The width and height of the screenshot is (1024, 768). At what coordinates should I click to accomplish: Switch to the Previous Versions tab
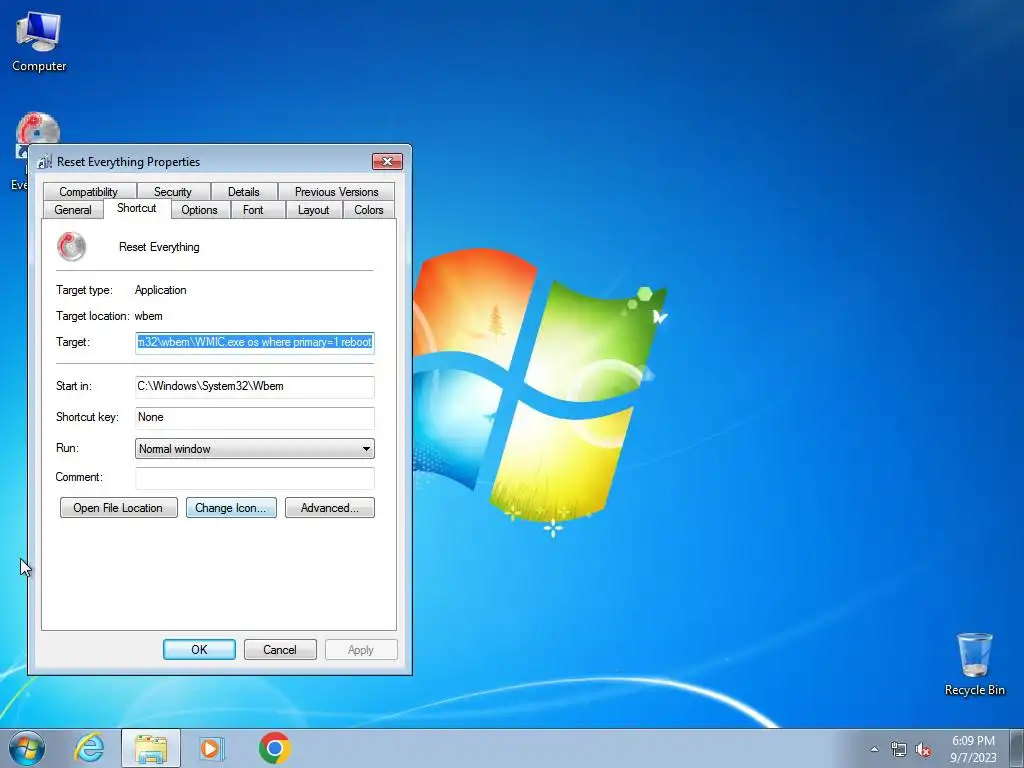click(x=336, y=191)
